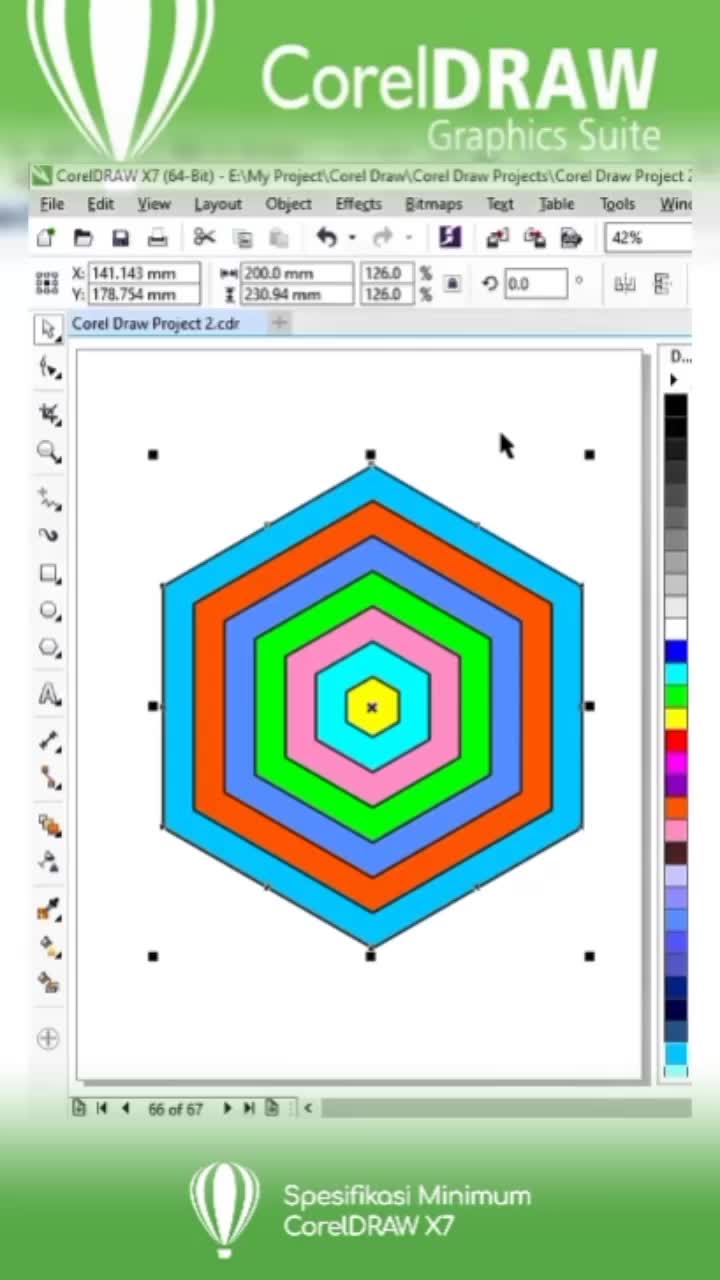
Task: Click the Publish to PDF icon
Action: point(571,237)
